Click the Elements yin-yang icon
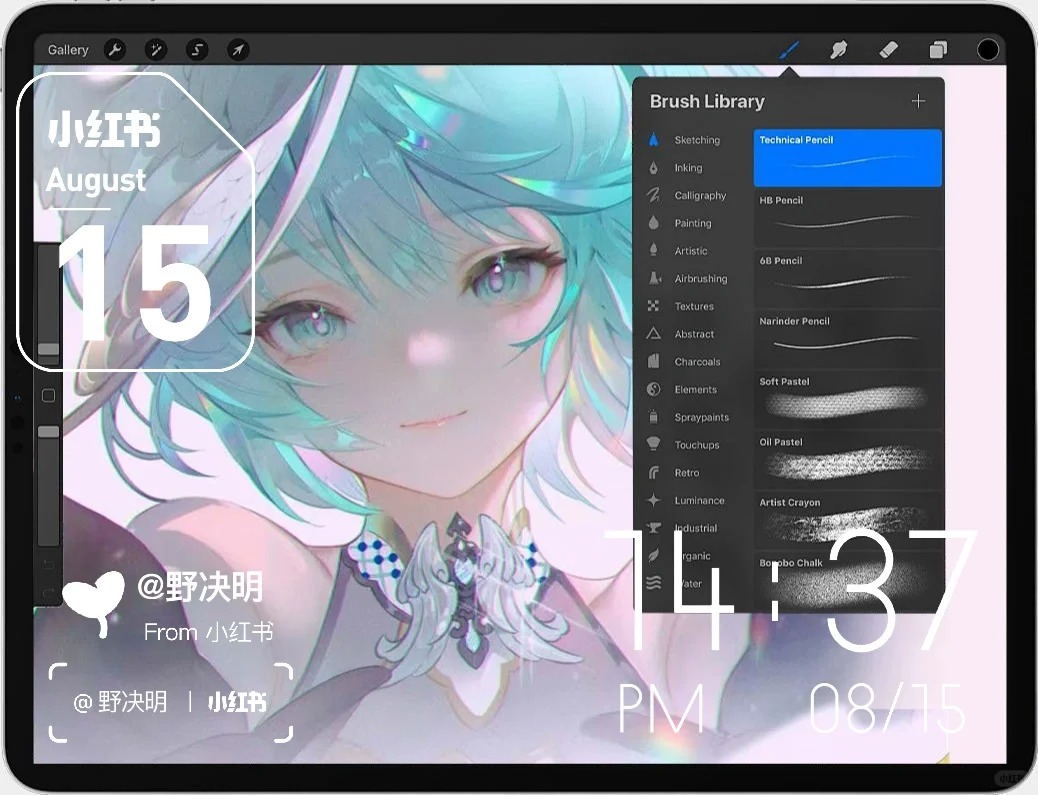Image resolution: width=1038 pixels, height=795 pixels. point(653,389)
